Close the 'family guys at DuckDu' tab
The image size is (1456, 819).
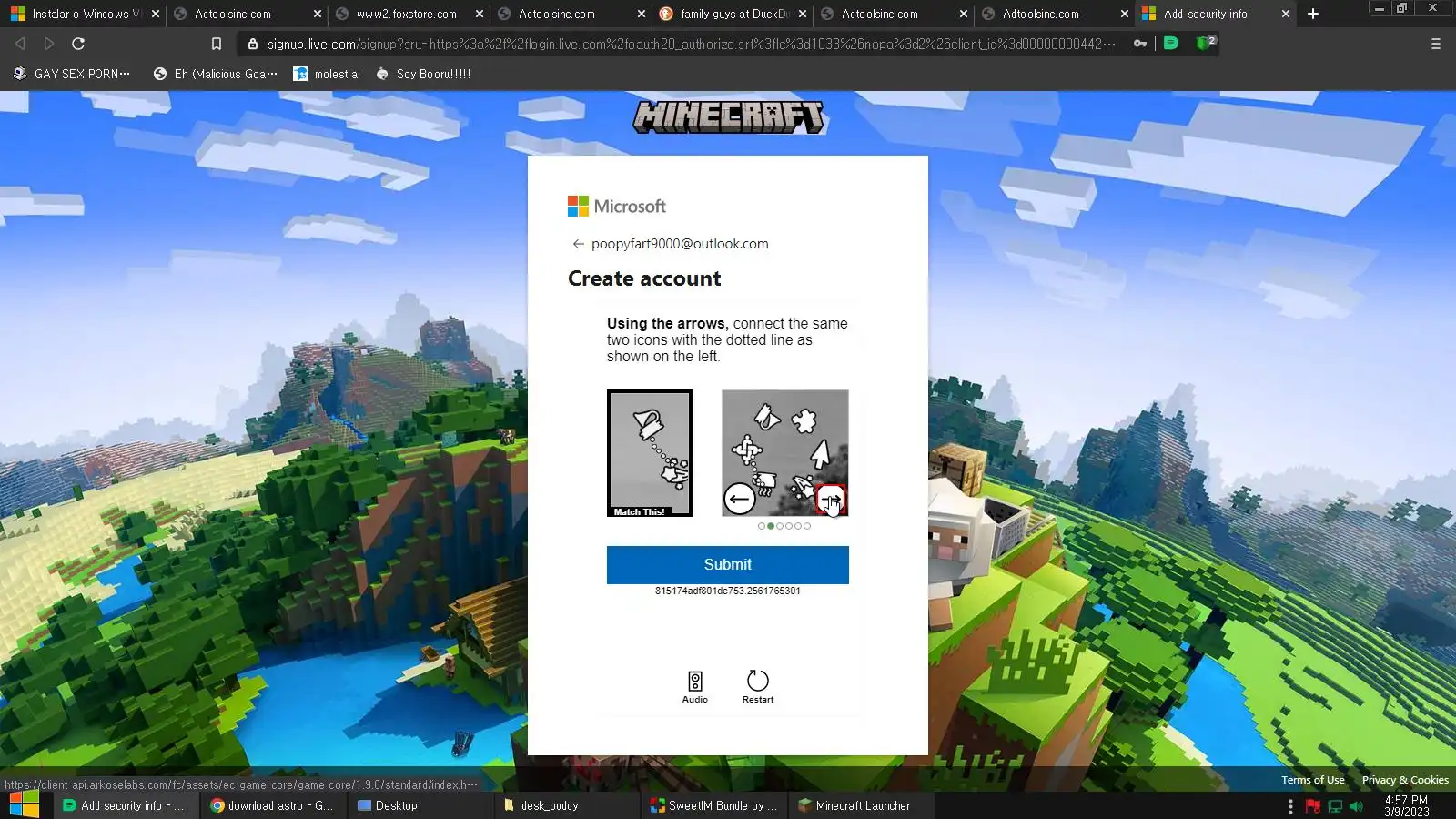(x=803, y=14)
